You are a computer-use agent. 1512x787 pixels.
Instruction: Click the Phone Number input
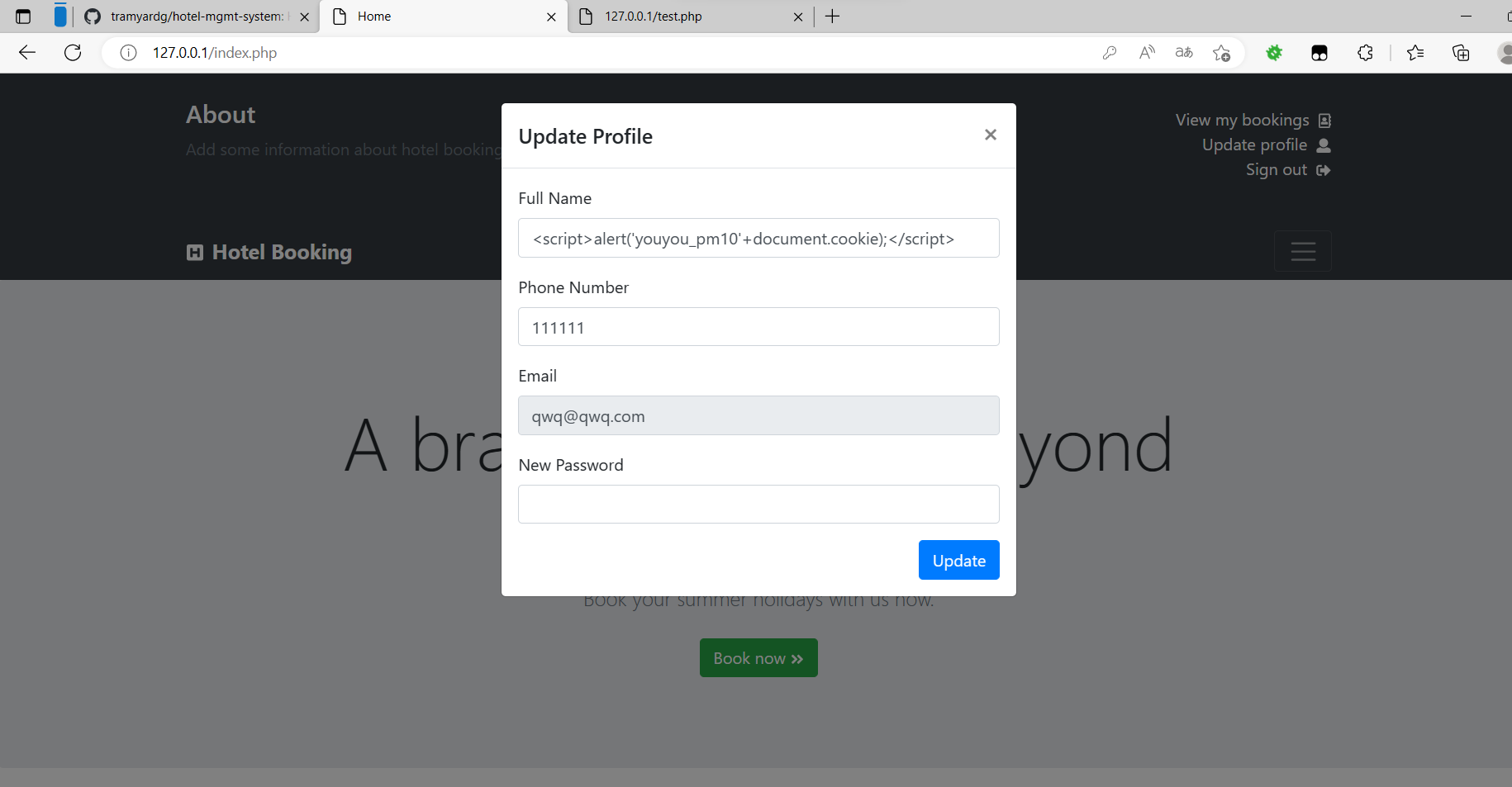(758, 327)
